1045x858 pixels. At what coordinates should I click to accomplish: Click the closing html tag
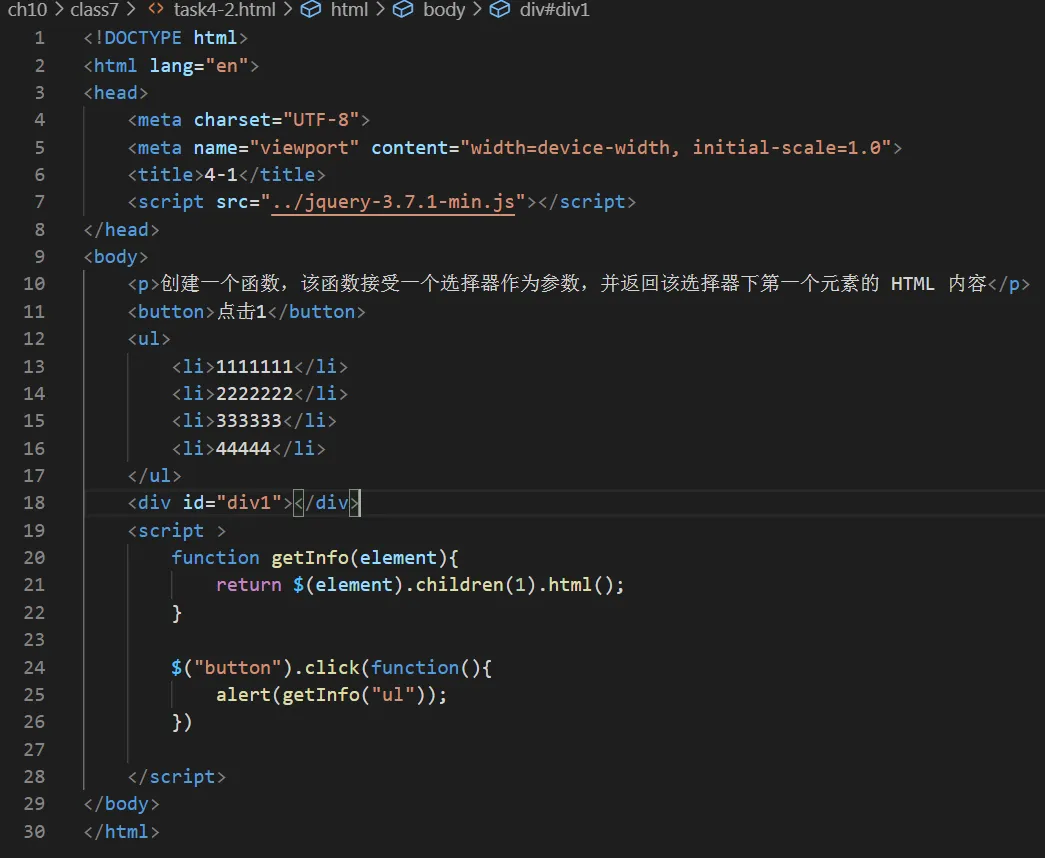121,831
